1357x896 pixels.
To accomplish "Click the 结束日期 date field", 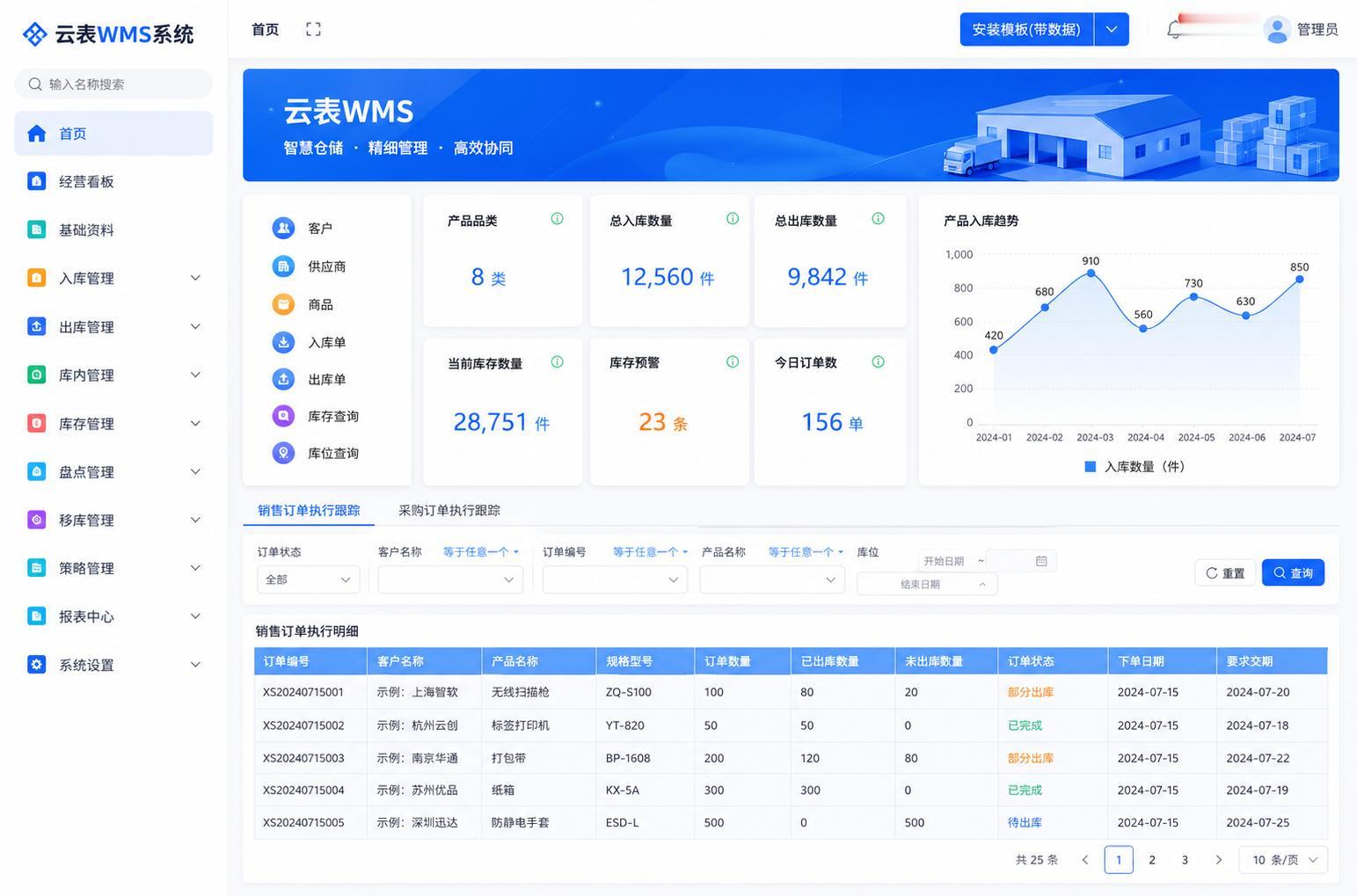I will 927,585.
